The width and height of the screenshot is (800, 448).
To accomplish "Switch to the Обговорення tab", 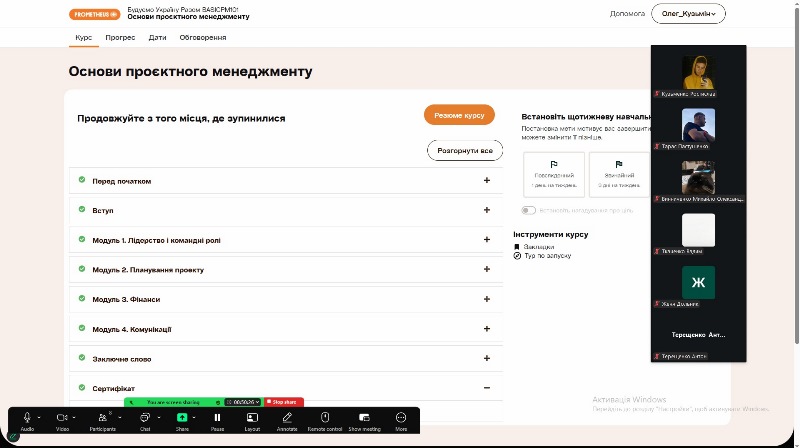I will click(203, 37).
